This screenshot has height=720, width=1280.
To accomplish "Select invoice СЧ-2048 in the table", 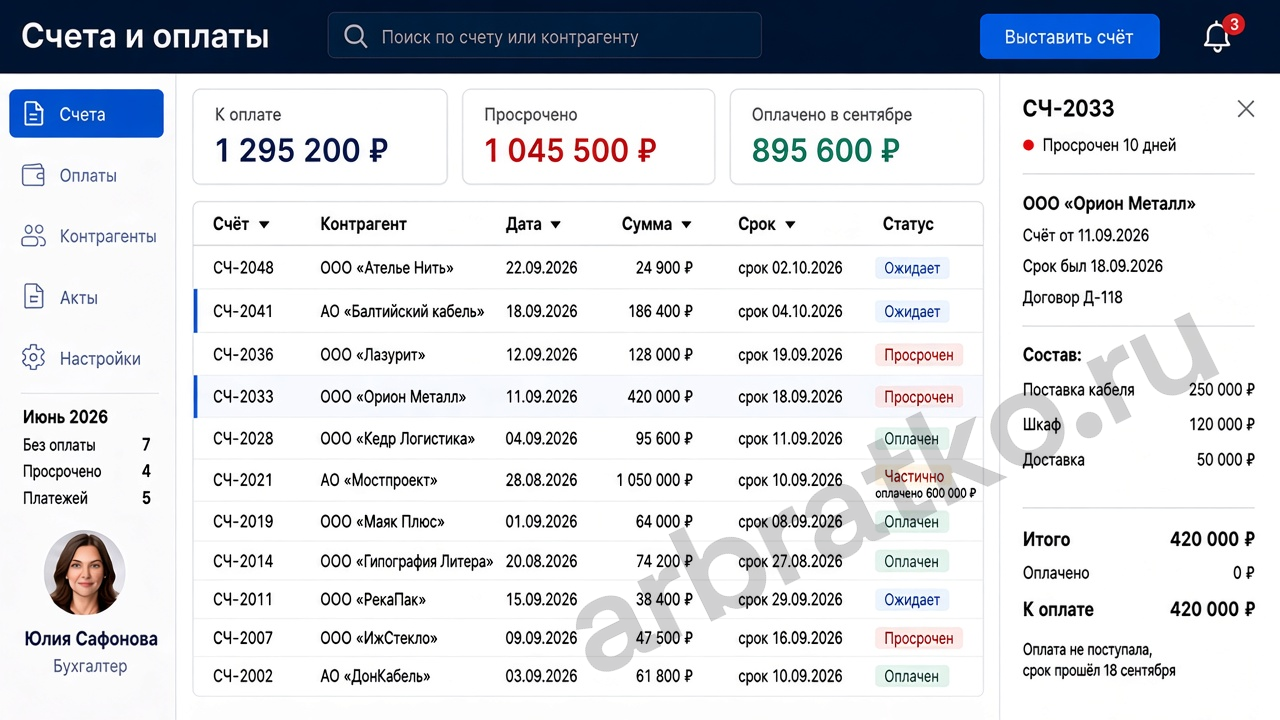I will click(243, 268).
